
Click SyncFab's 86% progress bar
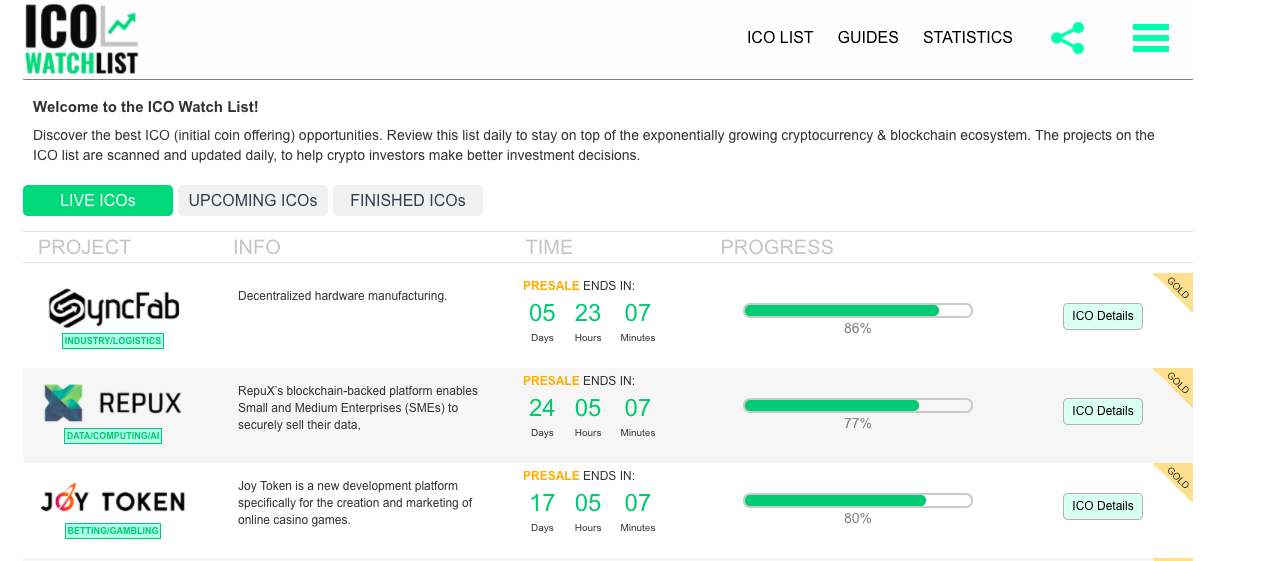[x=858, y=311]
